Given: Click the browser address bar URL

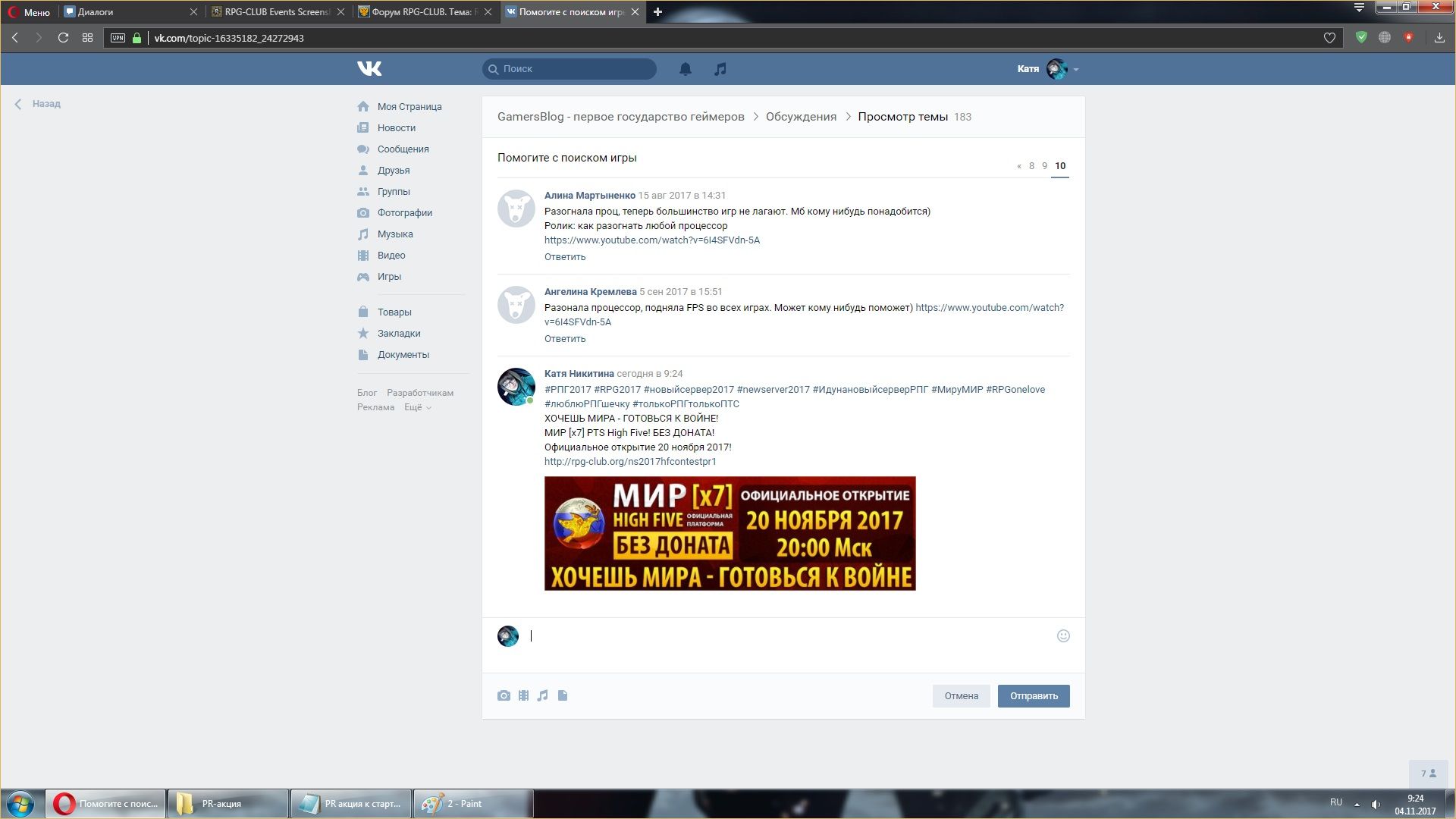Looking at the screenshot, I should 229,38.
